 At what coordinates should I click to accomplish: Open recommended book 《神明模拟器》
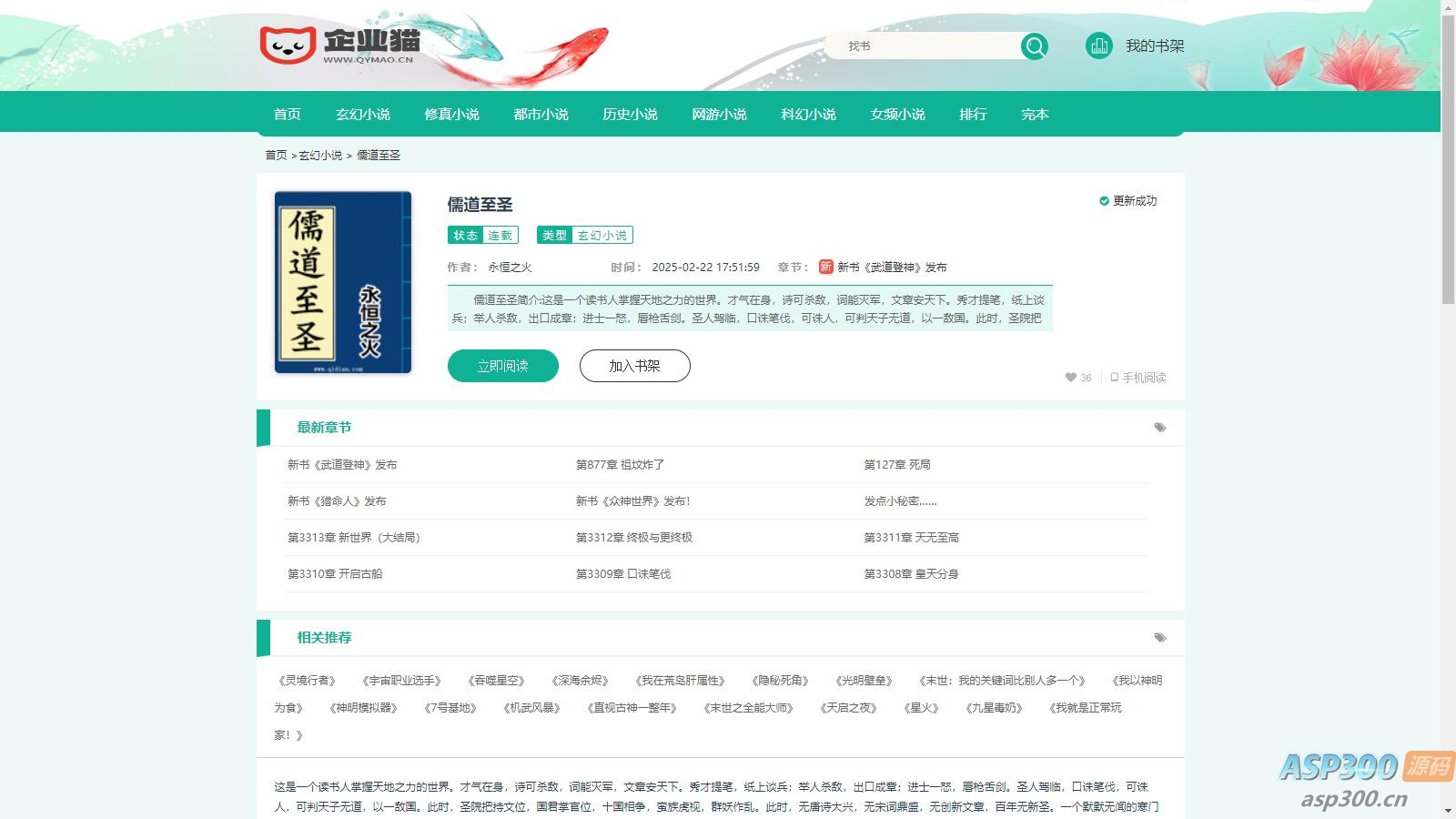point(363,708)
